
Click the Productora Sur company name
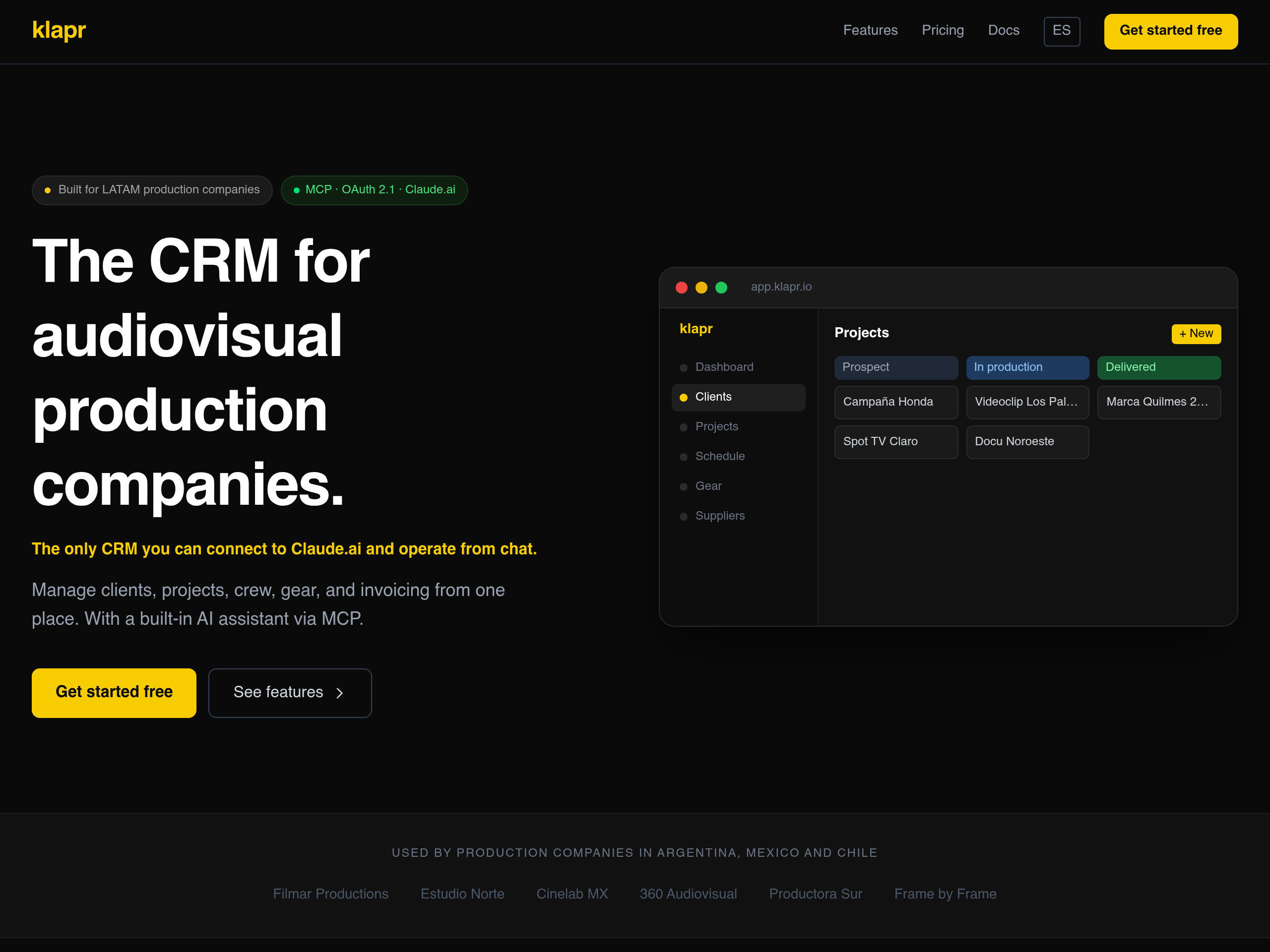click(815, 894)
